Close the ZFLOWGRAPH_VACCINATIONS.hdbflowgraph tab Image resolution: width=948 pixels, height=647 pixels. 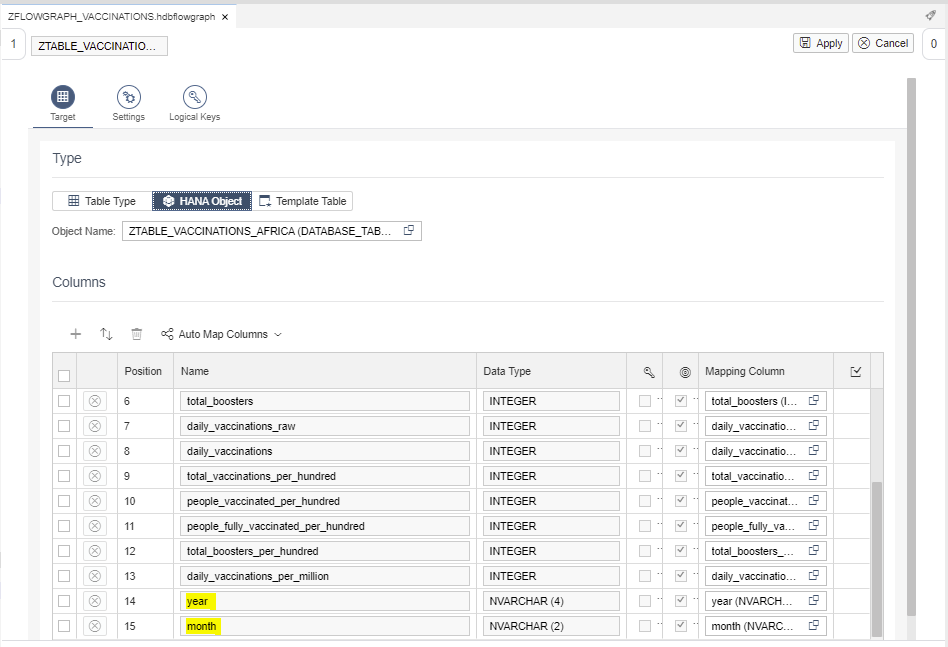tap(225, 17)
